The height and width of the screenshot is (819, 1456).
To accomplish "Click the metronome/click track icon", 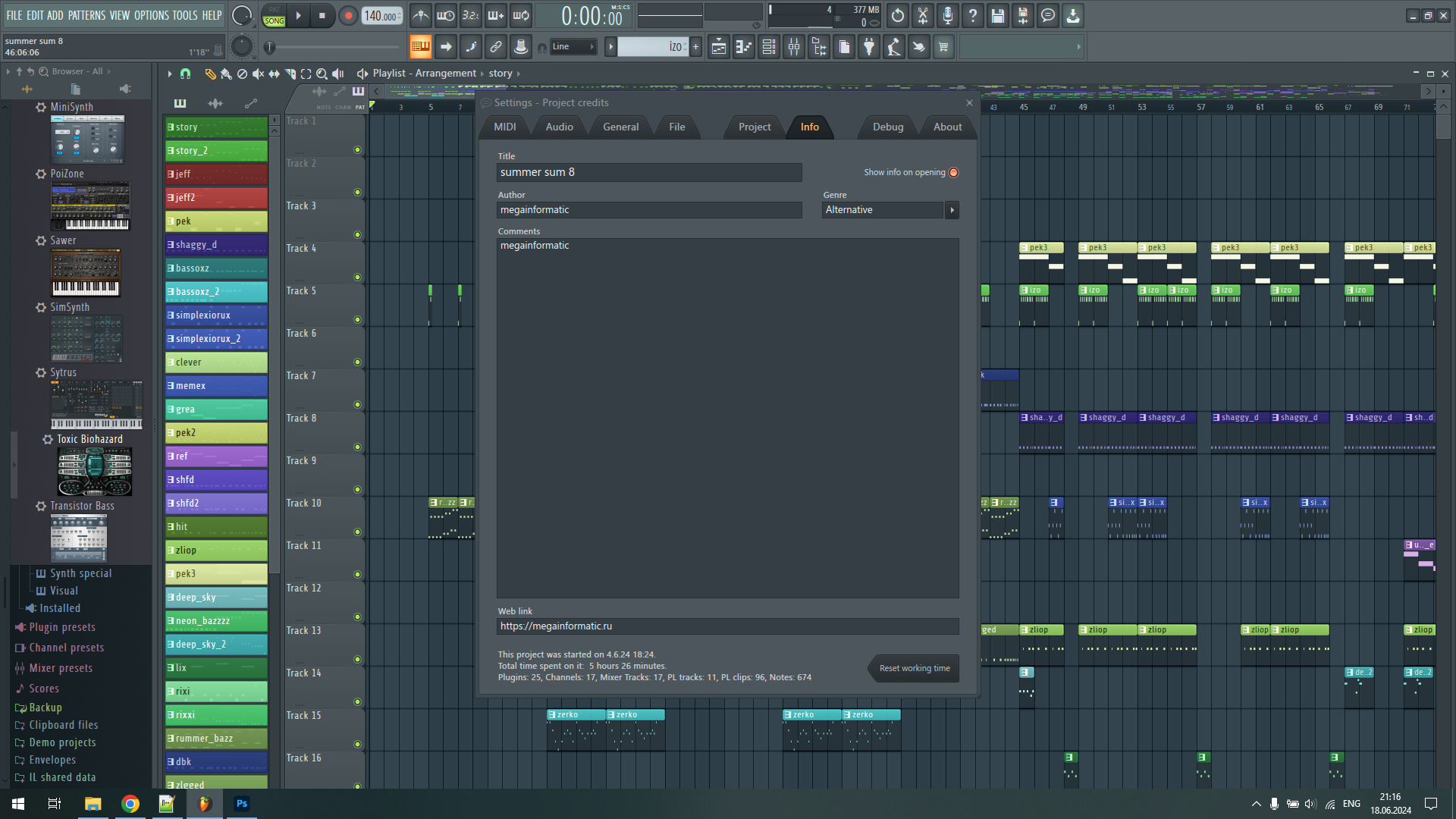I will [x=420, y=15].
